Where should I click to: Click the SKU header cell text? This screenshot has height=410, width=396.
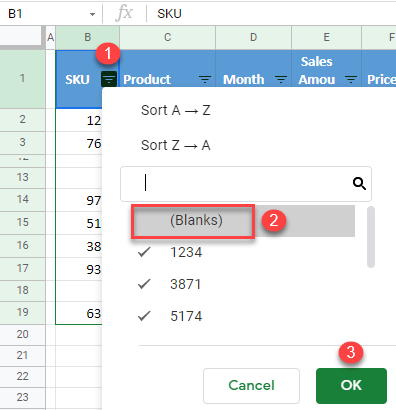[77, 80]
